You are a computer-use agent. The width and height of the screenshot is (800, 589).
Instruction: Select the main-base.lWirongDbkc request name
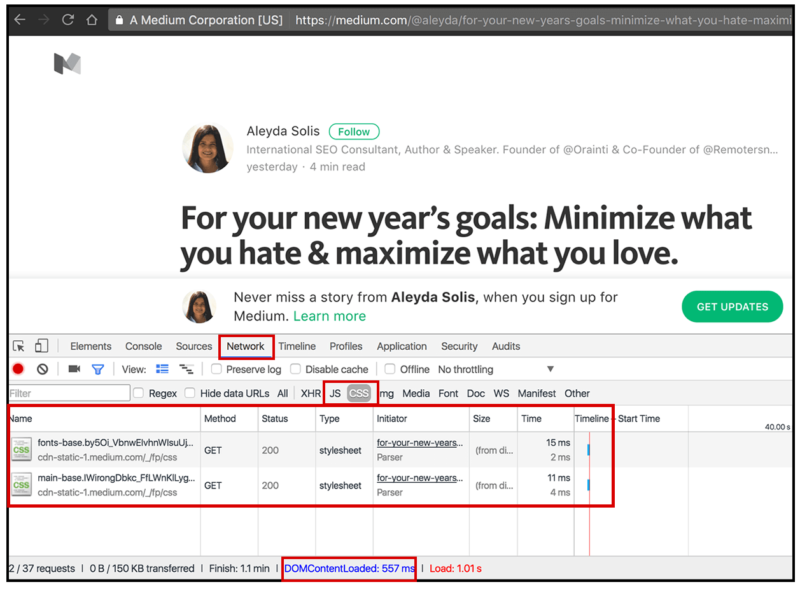point(116,478)
